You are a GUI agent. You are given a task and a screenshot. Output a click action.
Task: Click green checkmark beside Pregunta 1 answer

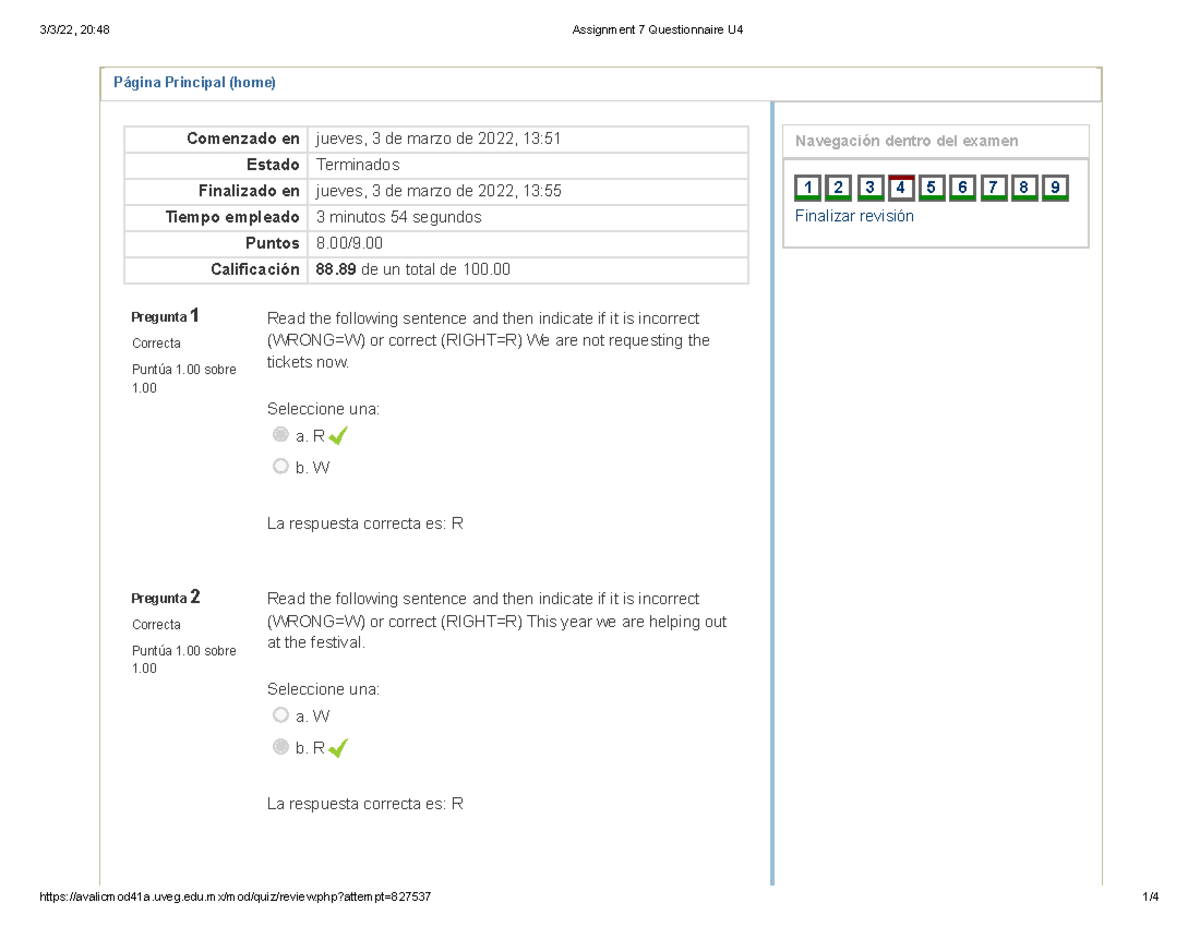tap(338, 436)
